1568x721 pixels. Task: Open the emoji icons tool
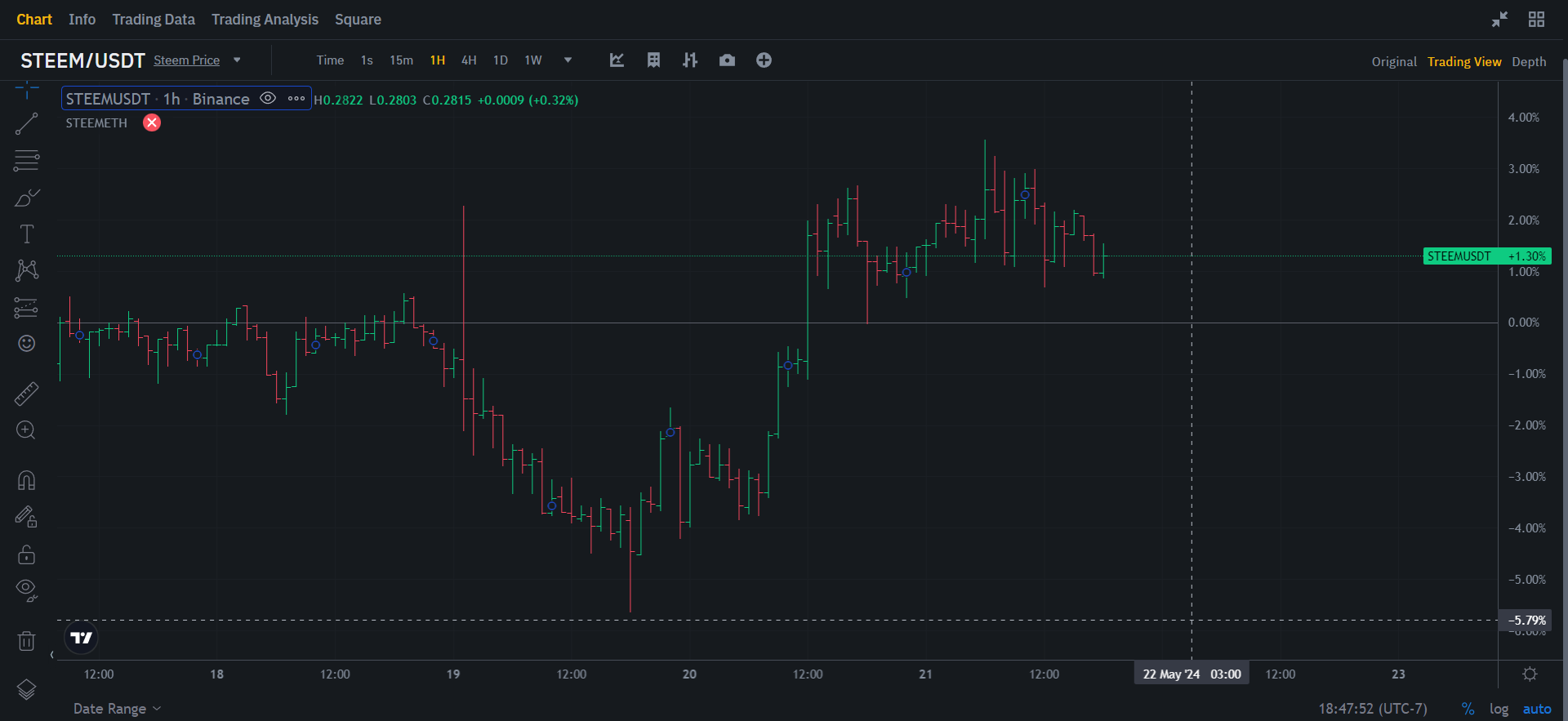26,344
